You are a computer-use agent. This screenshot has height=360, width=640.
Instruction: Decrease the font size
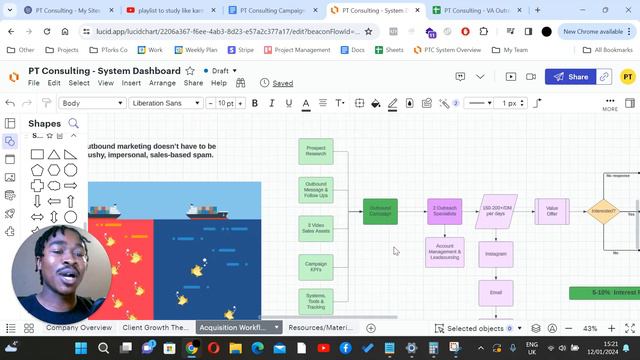click(x=210, y=104)
